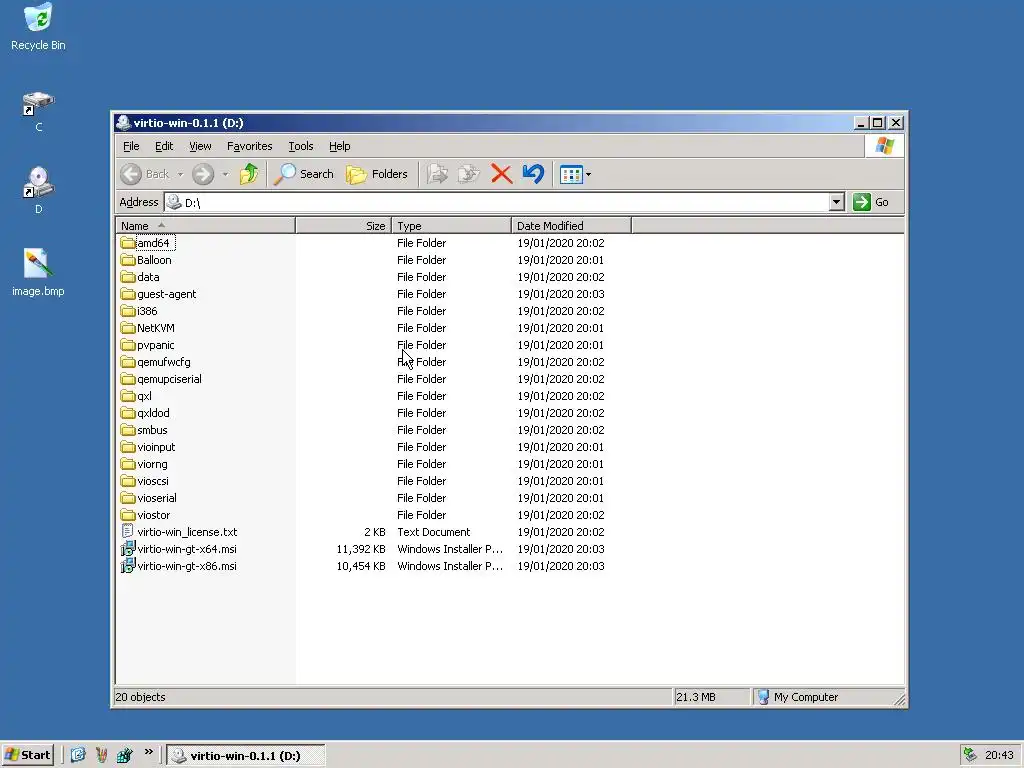Select the virtio-win-gt-x86.msi installer icon
This screenshot has height=768, width=1024.
click(x=128, y=566)
